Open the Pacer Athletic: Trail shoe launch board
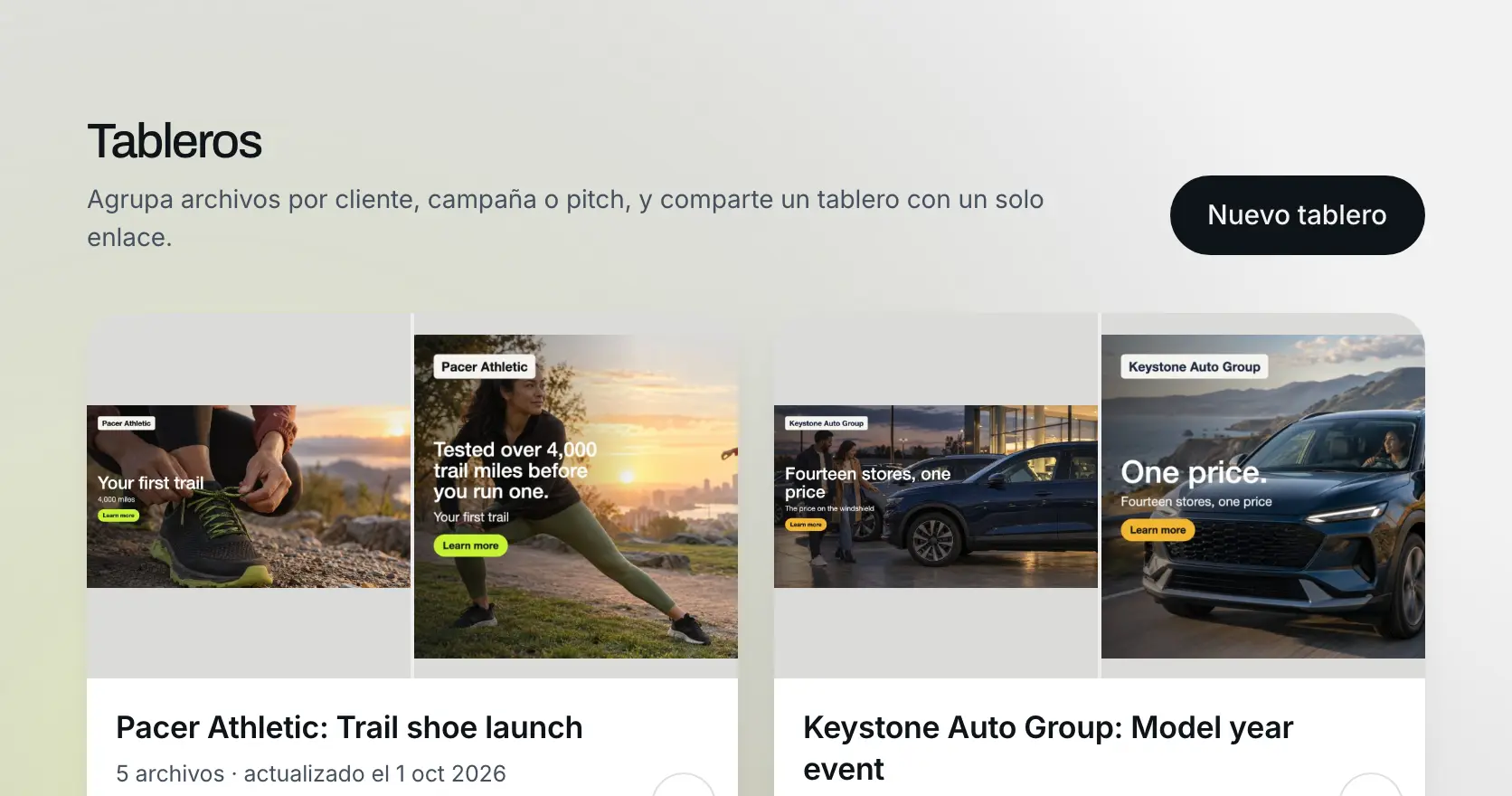This screenshot has height=796, width=1512. [x=349, y=727]
